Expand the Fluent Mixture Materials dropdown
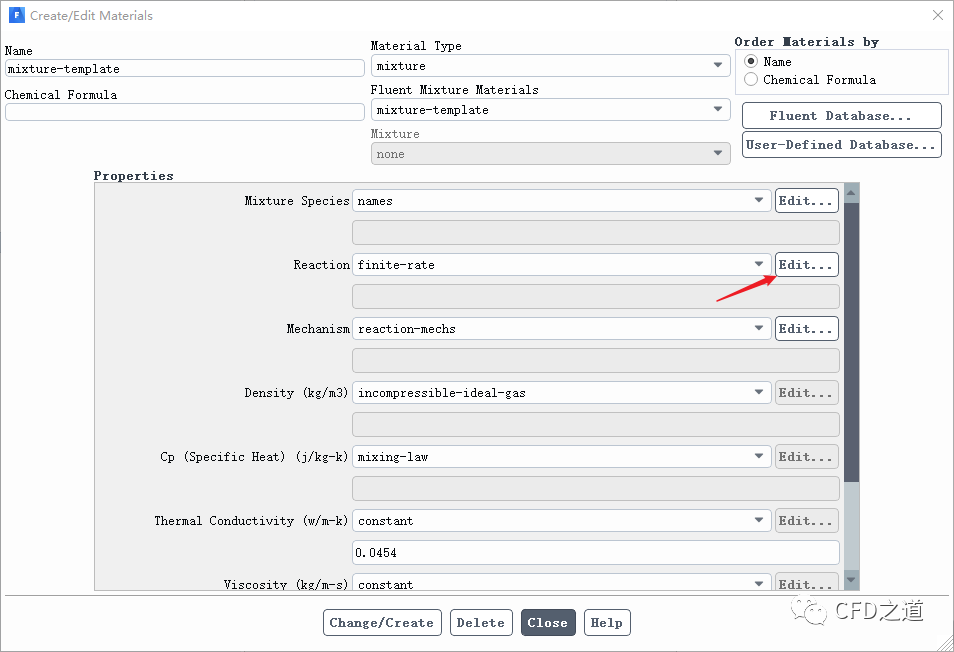This screenshot has width=954, height=652. pyautogui.click(x=549, y=110)
